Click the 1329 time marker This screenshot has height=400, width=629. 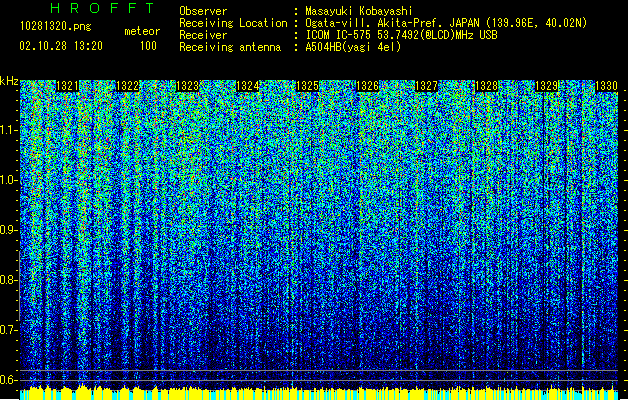546,86
